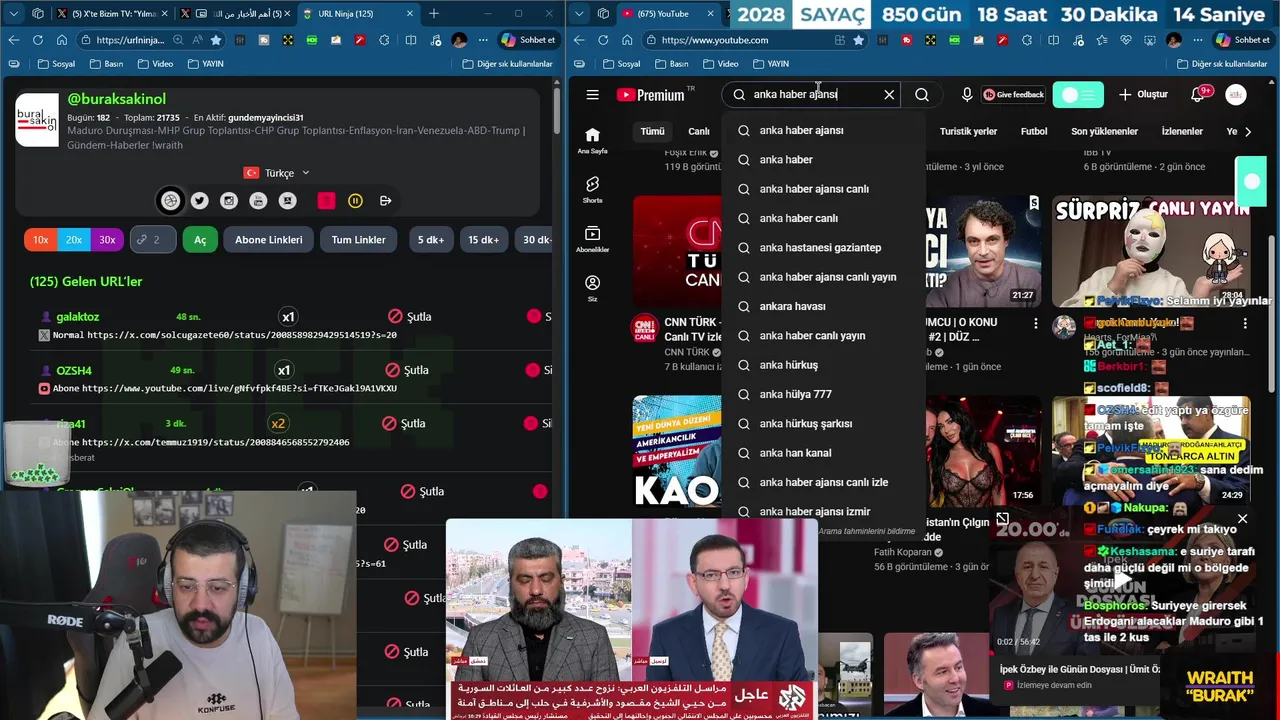This screenshot has width=1280, height=720.
Task: Click the Tum Linkler button
Action: (358, 240)
